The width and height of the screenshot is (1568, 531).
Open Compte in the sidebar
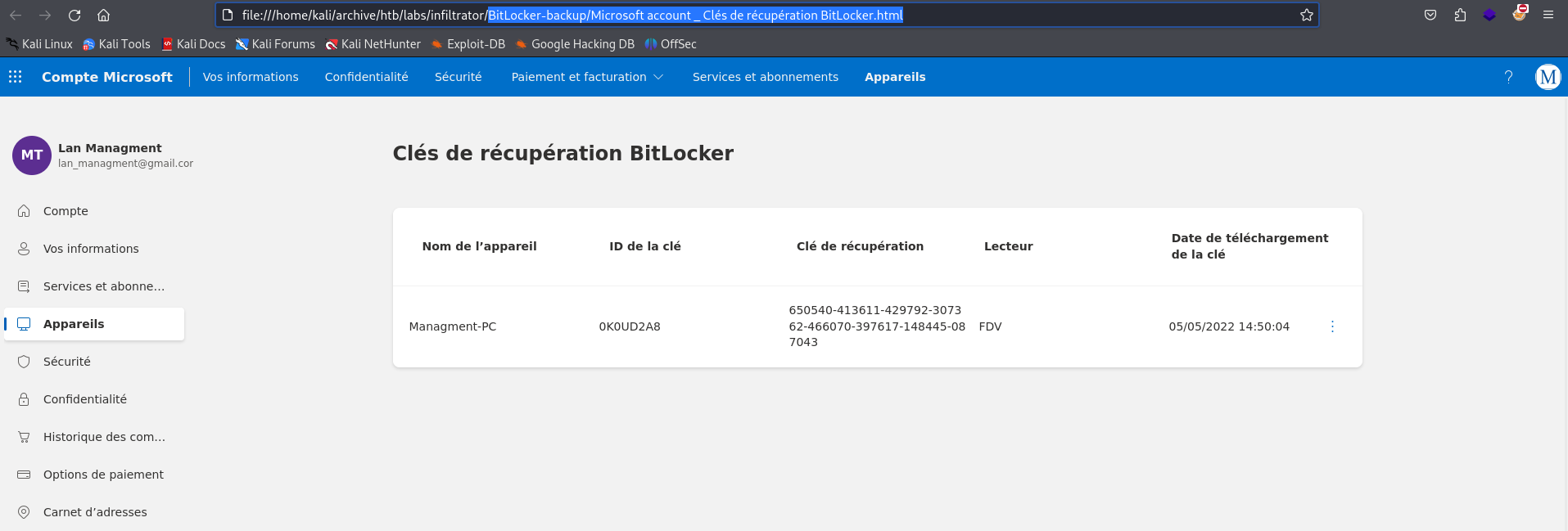[x=94, y=211]
